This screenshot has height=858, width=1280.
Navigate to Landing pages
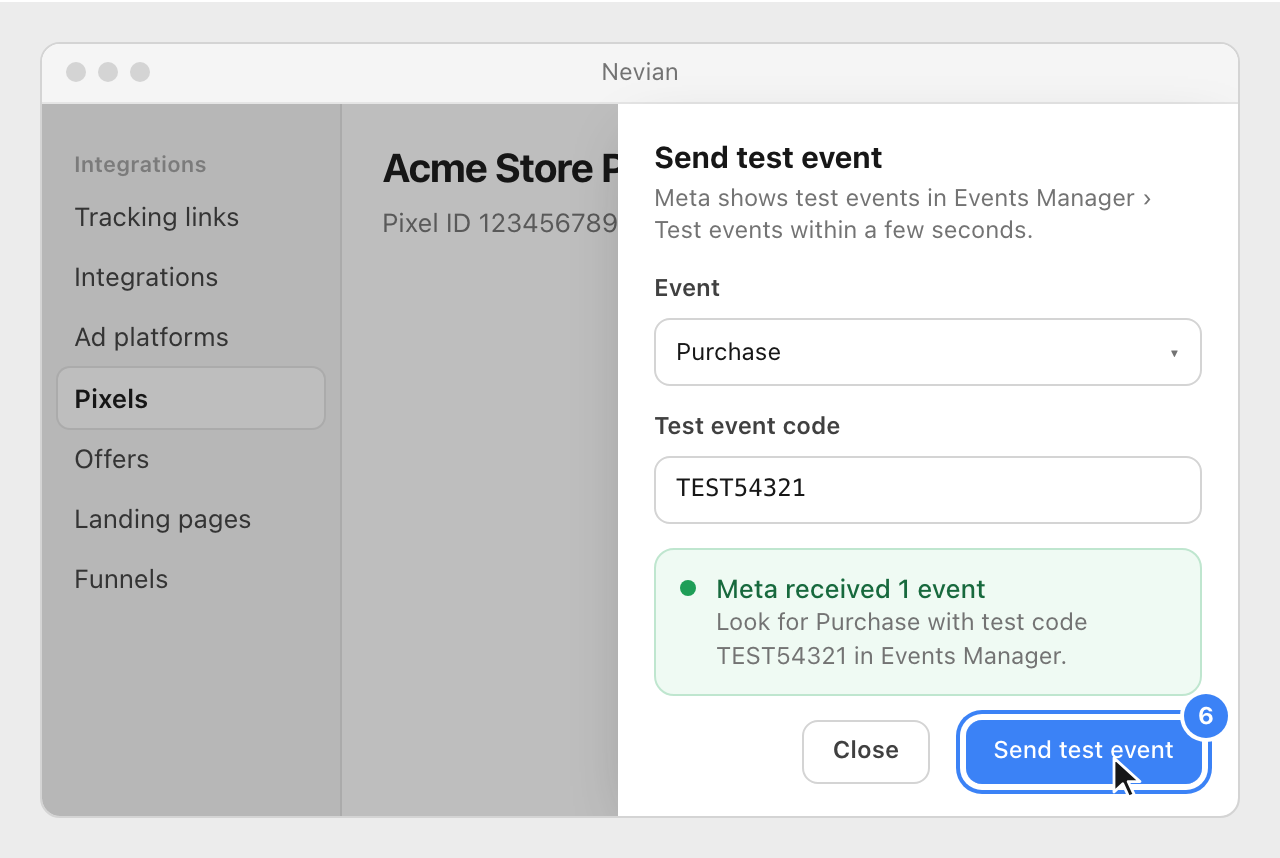pos(163,519)
